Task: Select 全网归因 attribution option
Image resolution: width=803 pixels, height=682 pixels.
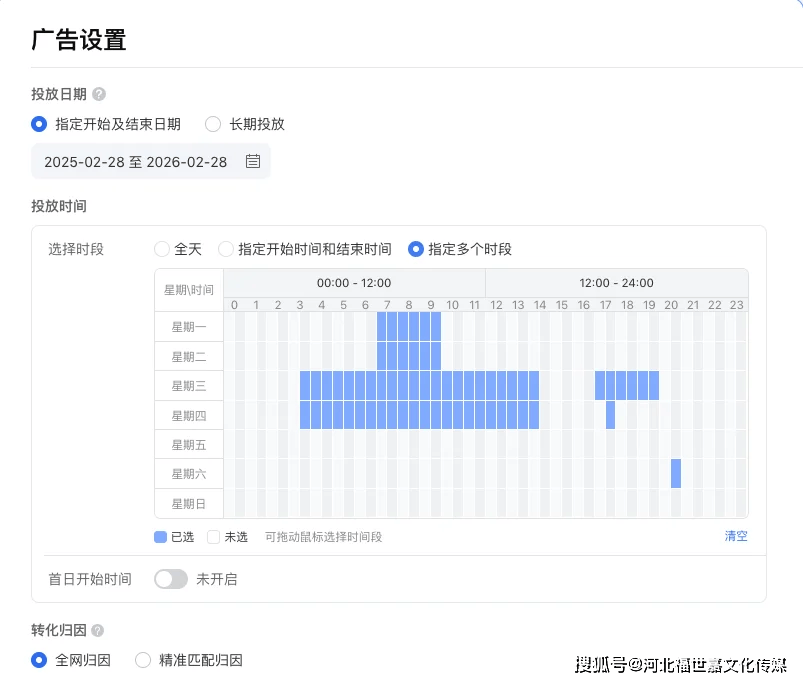Action: 39,660
